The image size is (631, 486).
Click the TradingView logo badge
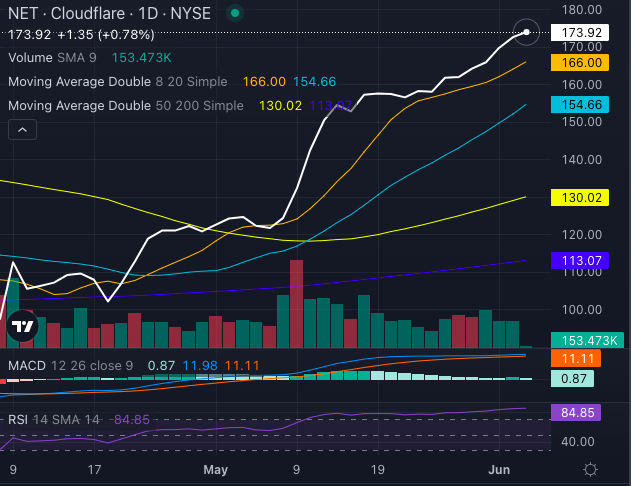(23, 326)
